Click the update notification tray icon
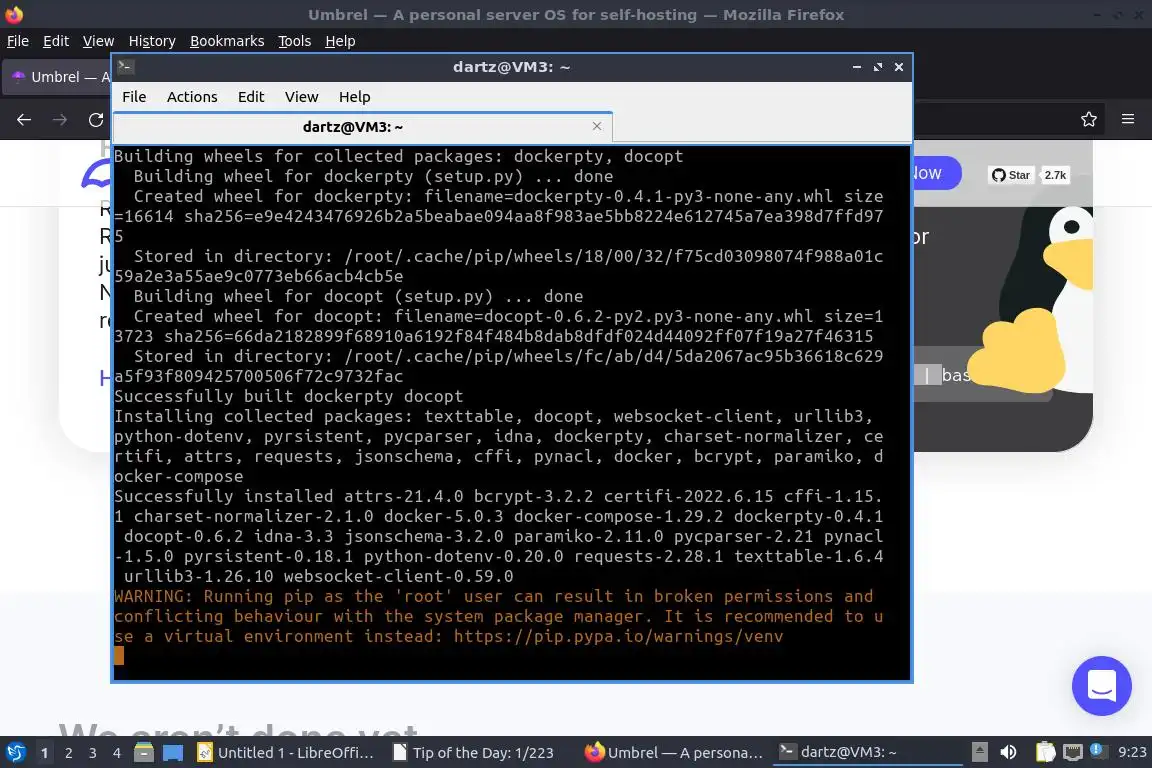1152x768 pixels. click(1096, 750)
